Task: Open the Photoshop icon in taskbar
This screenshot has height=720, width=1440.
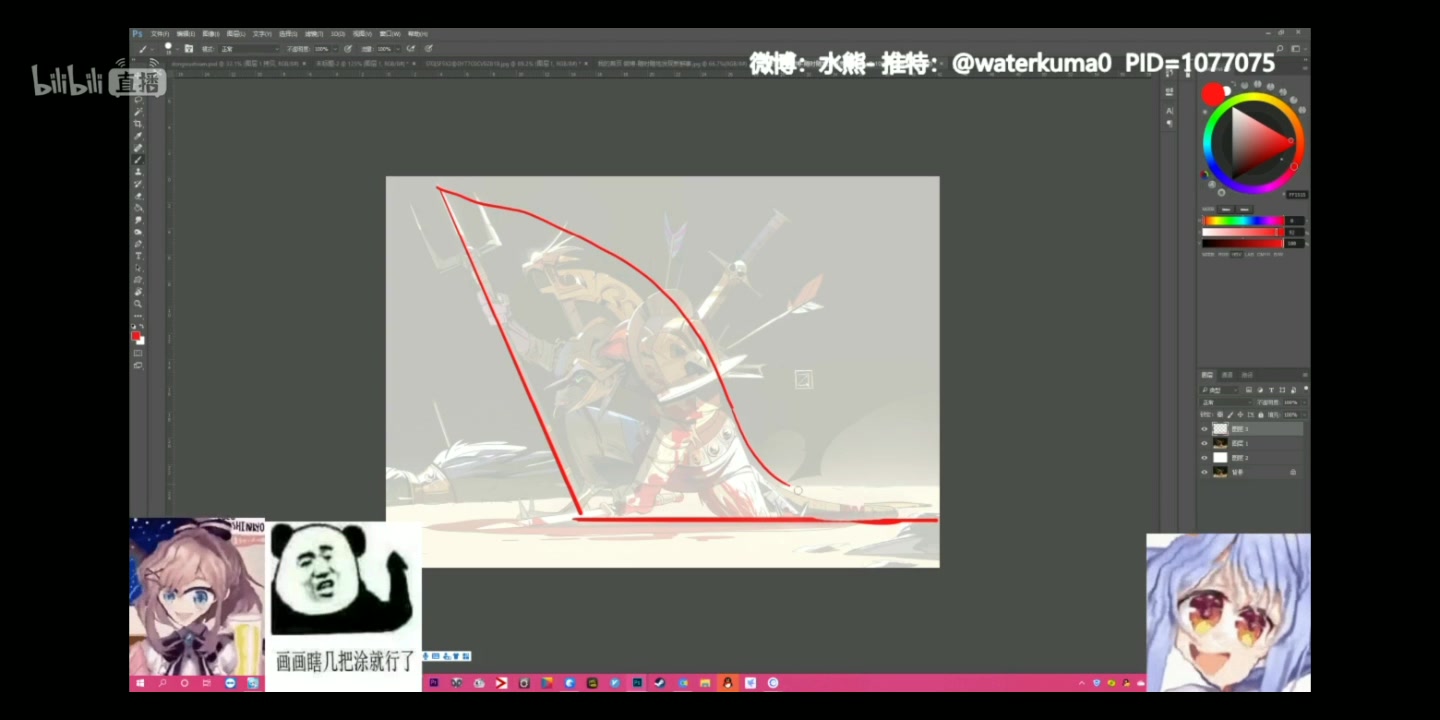Action: [x=638, y=683]
